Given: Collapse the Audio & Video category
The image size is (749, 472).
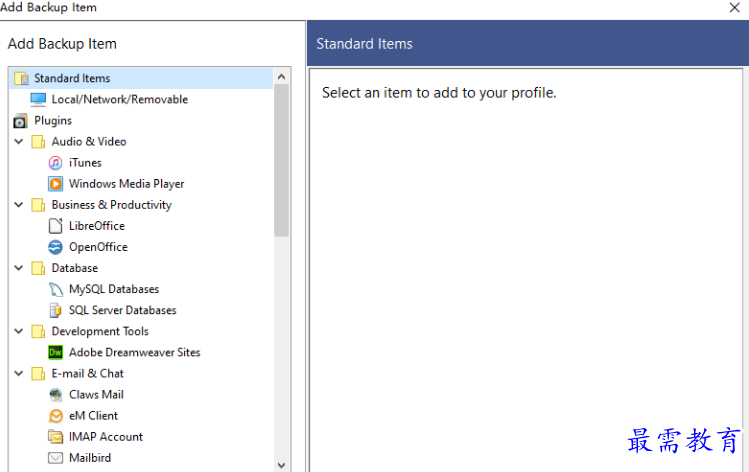Looking at the screenshot, I should tap(19, 141).
